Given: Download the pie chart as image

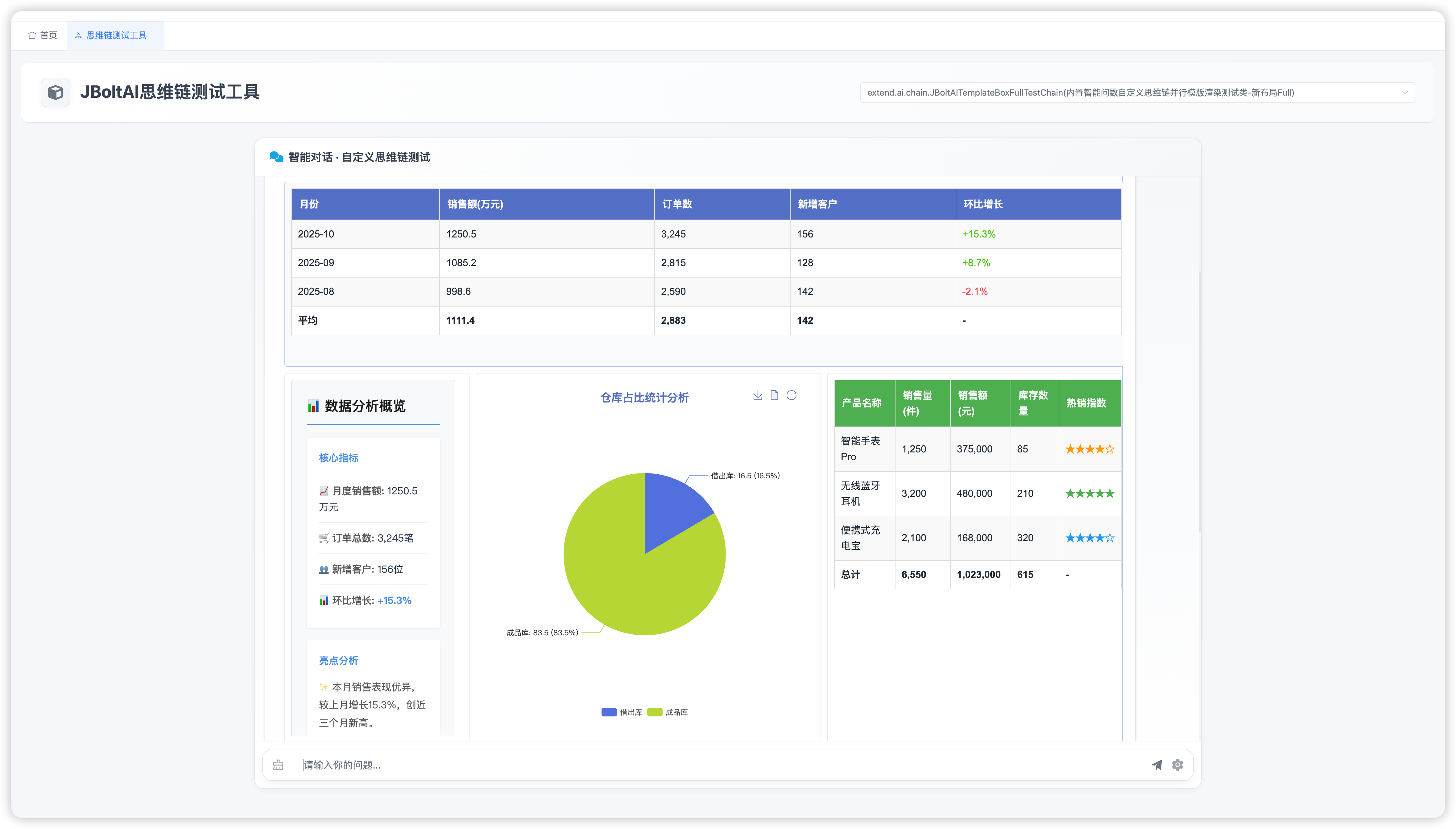Looking at the screenshot, I should 757,395.
